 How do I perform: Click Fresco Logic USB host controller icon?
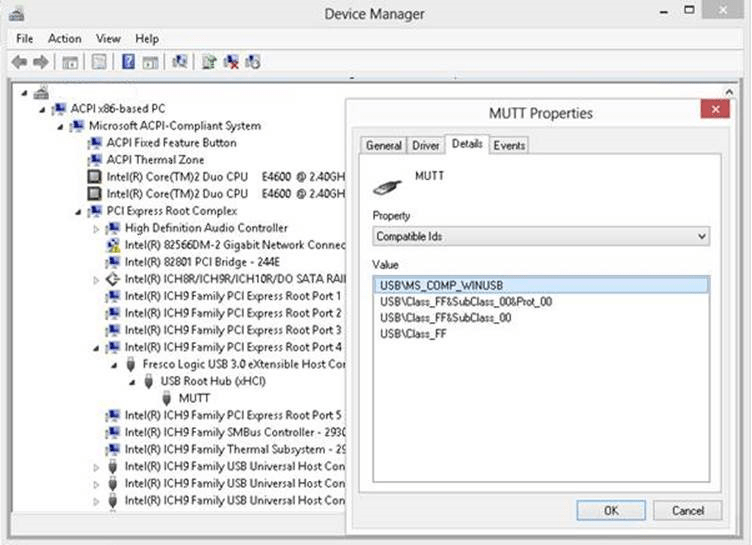(130, 364)
